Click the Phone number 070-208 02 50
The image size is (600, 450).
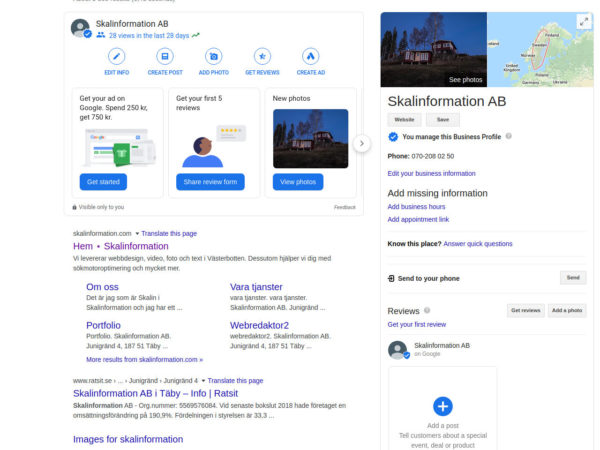point(433,156)
